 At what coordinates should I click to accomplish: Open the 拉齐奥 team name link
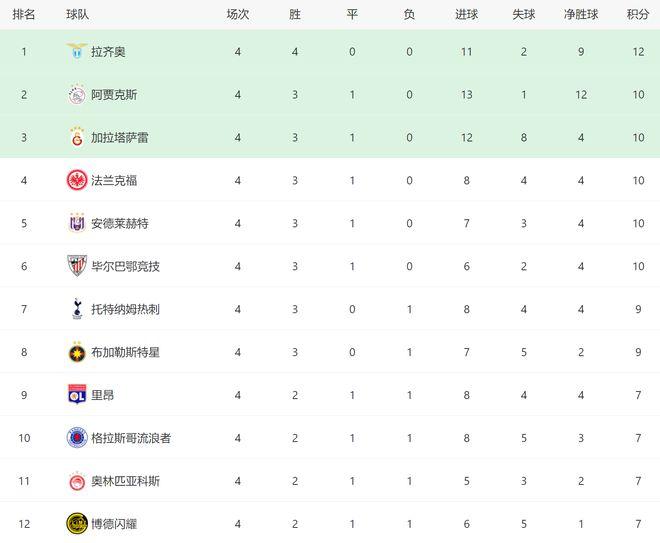coord(108,52)
